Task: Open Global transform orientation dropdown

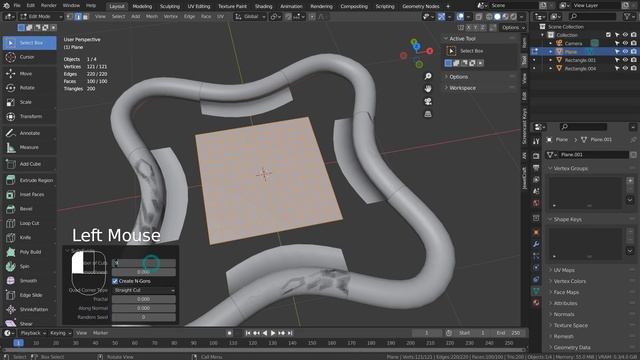Action: [x=250, y=17]
